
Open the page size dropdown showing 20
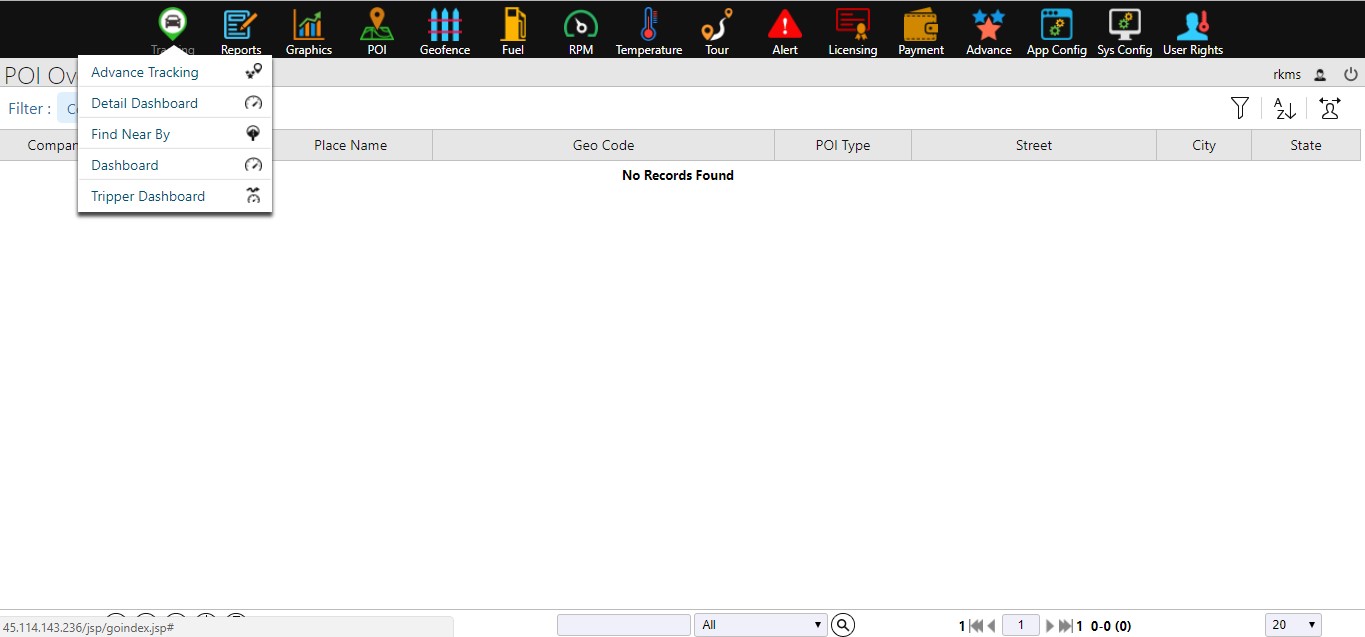pyautogui.click(x=1293, y=625)
